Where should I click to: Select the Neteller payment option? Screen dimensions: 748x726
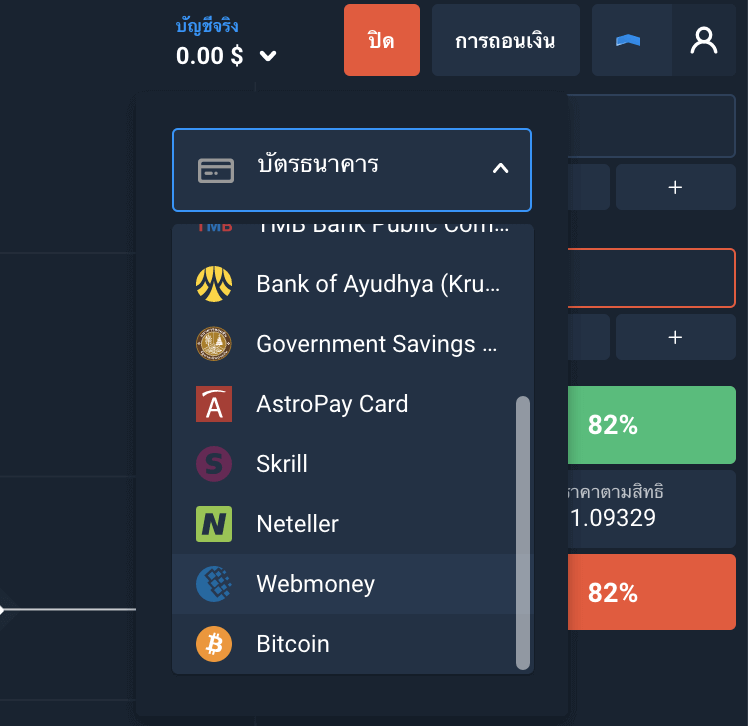(297, 524)
